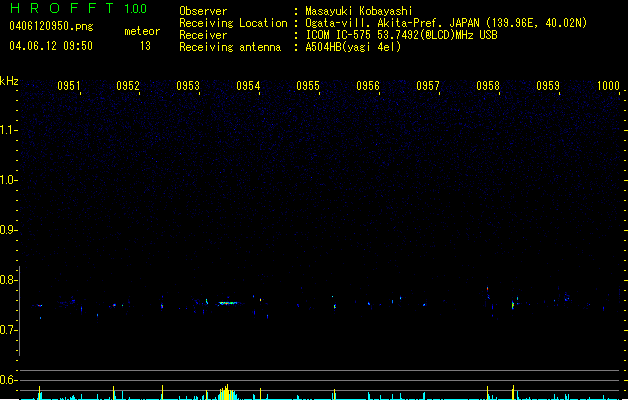Viewport: 629px width, 400px height.
Task: Click the Receiver label
Action: click(x=203, y=35)
